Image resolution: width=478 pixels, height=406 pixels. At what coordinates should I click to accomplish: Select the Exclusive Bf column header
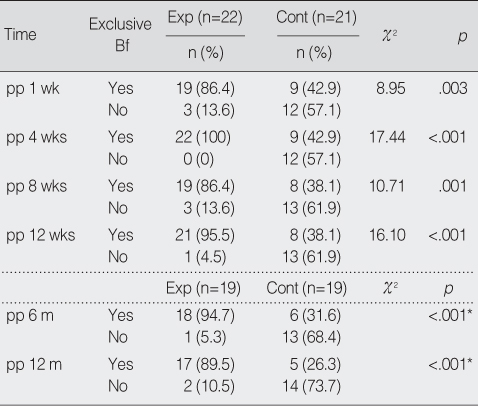click(120, 35)
